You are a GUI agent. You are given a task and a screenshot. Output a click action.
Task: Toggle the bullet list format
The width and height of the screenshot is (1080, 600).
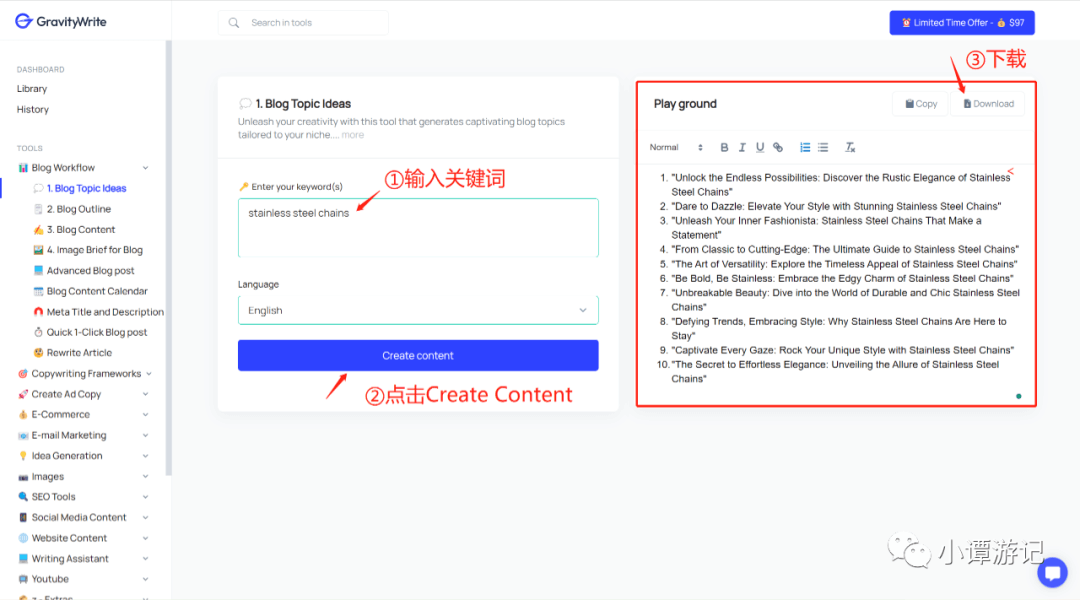pos(823,147)
